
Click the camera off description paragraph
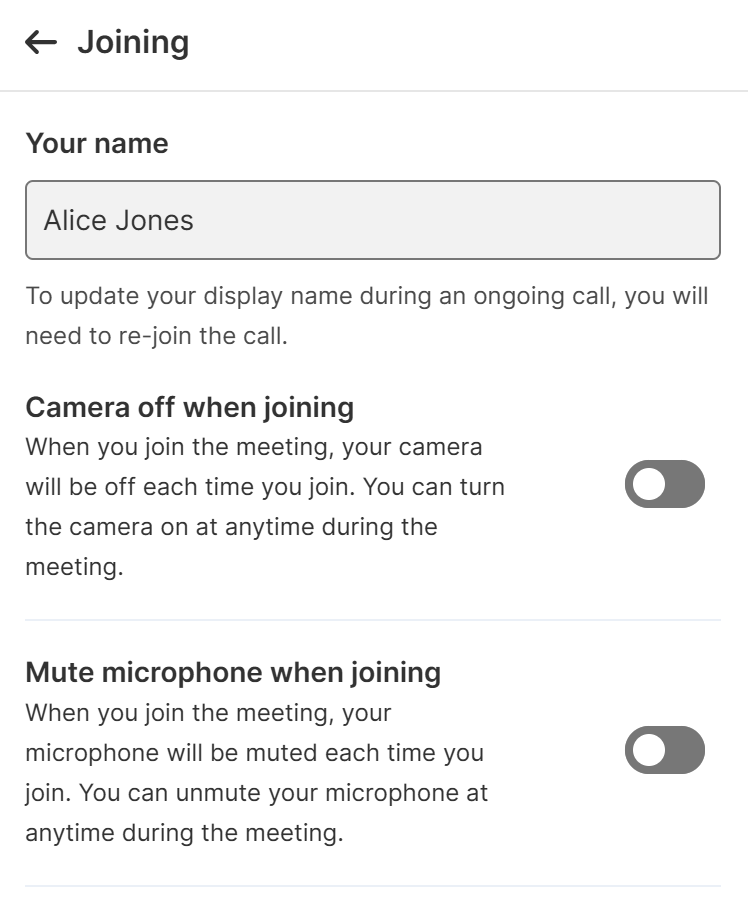click(264, 507)
